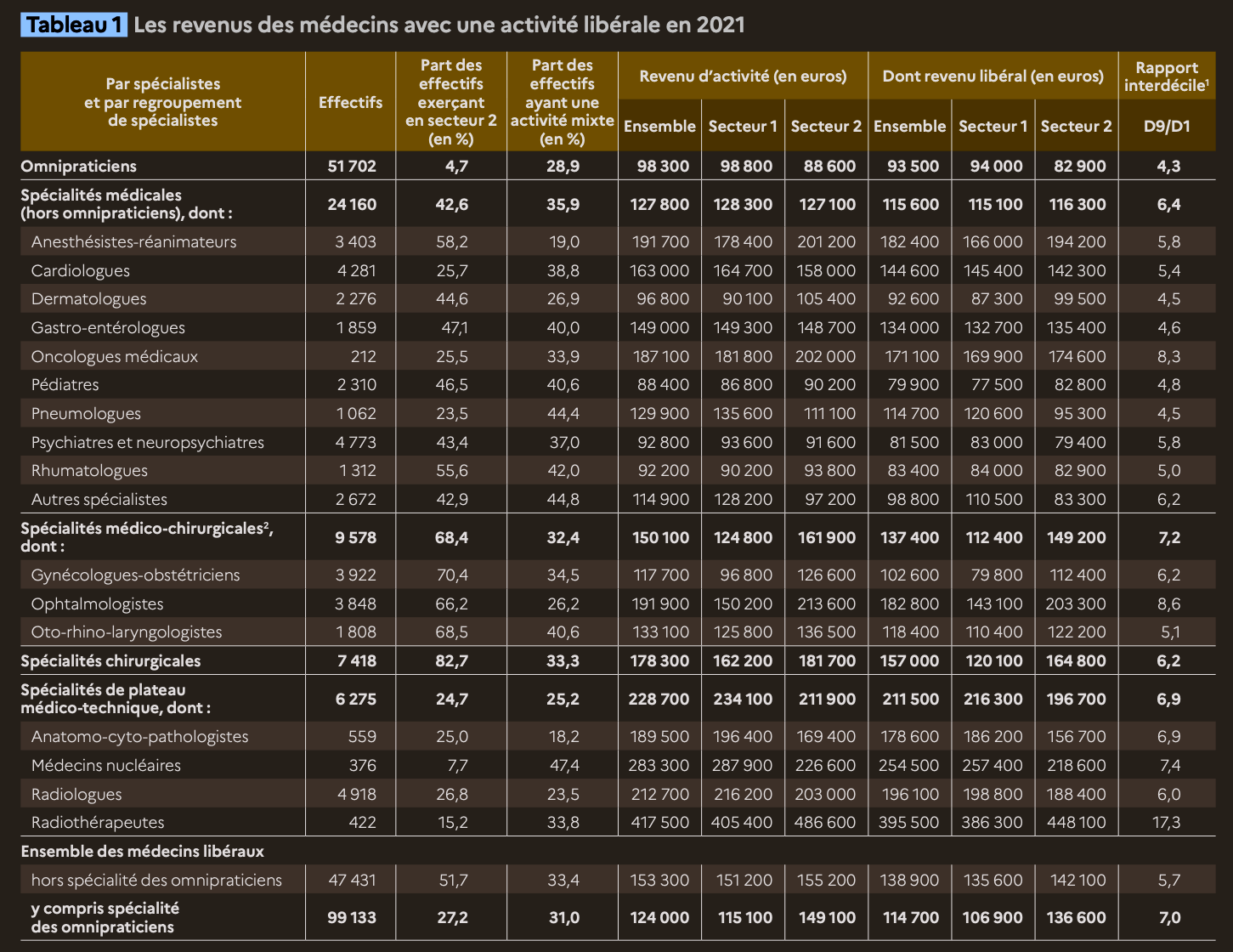Select the "Médecins nucléaires" row label
1233x952 pixels.
(x=105, y=765)
